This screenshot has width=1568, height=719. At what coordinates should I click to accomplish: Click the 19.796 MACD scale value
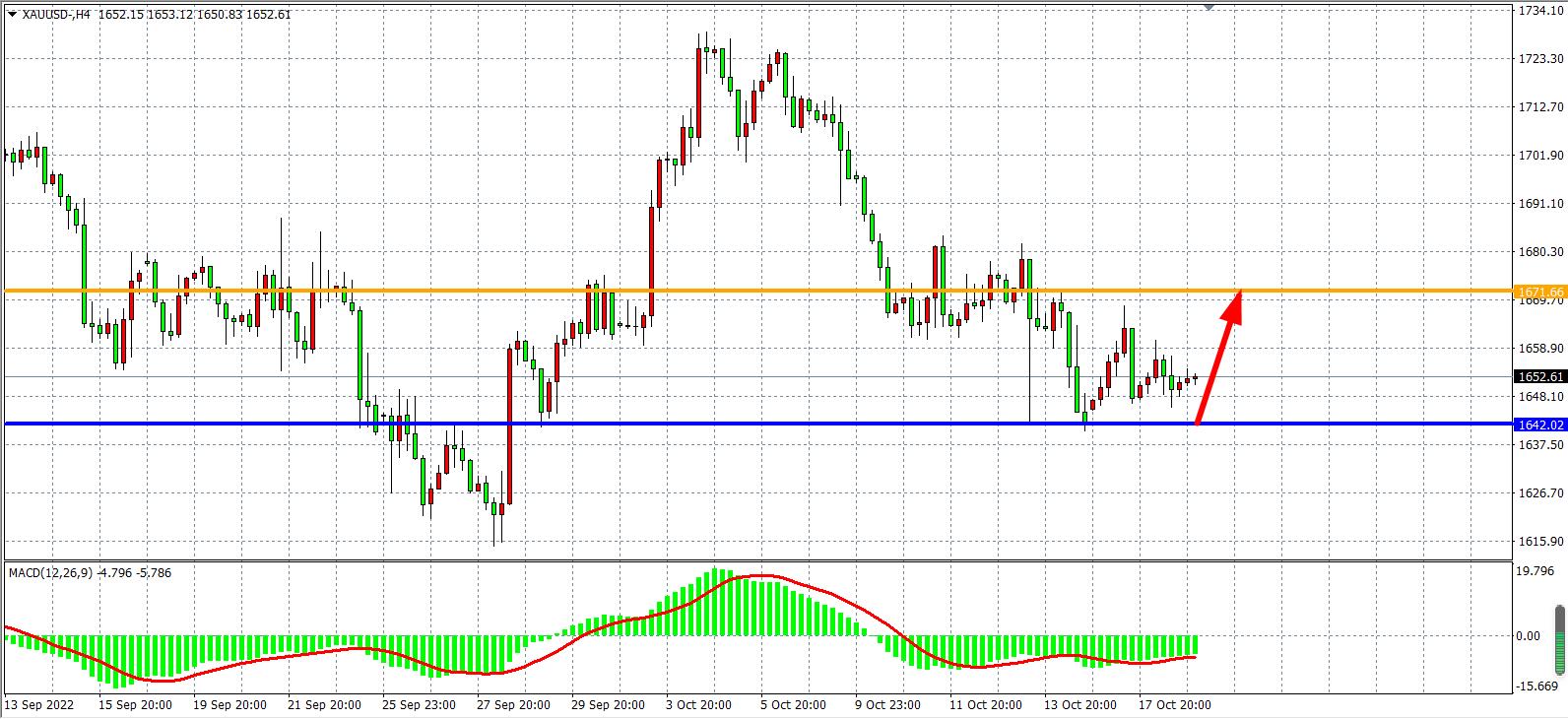pyautogui.click(x=1535, y=571)
